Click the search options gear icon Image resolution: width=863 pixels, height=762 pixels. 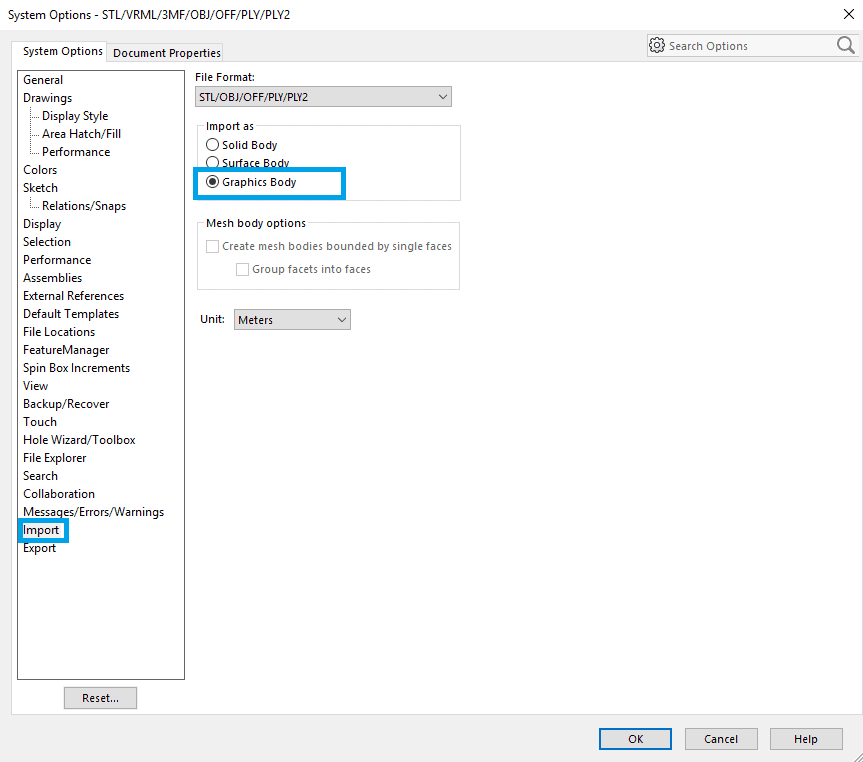coord(657,45)
